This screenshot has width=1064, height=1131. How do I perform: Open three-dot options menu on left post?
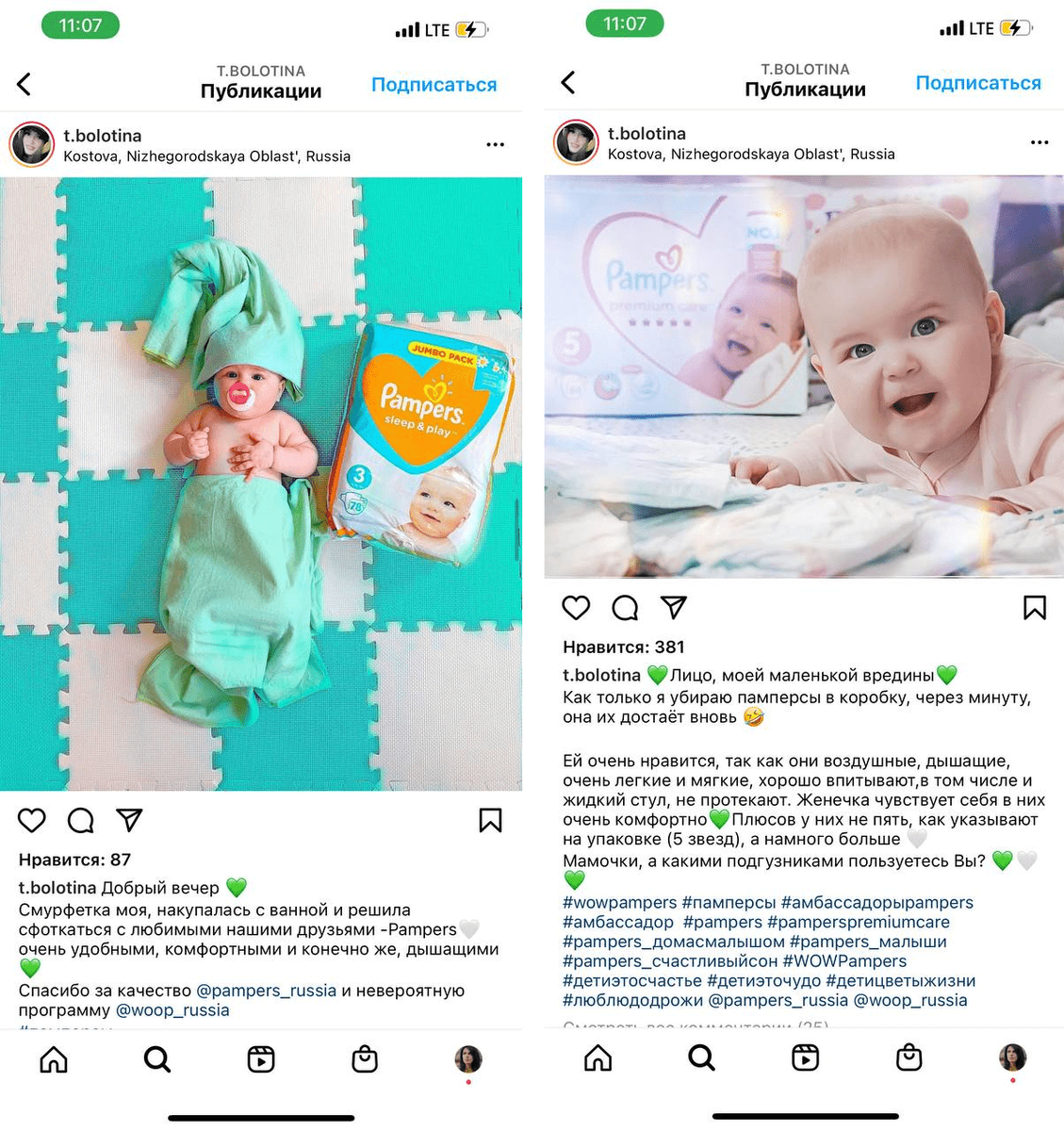click(x=496, y=144)
